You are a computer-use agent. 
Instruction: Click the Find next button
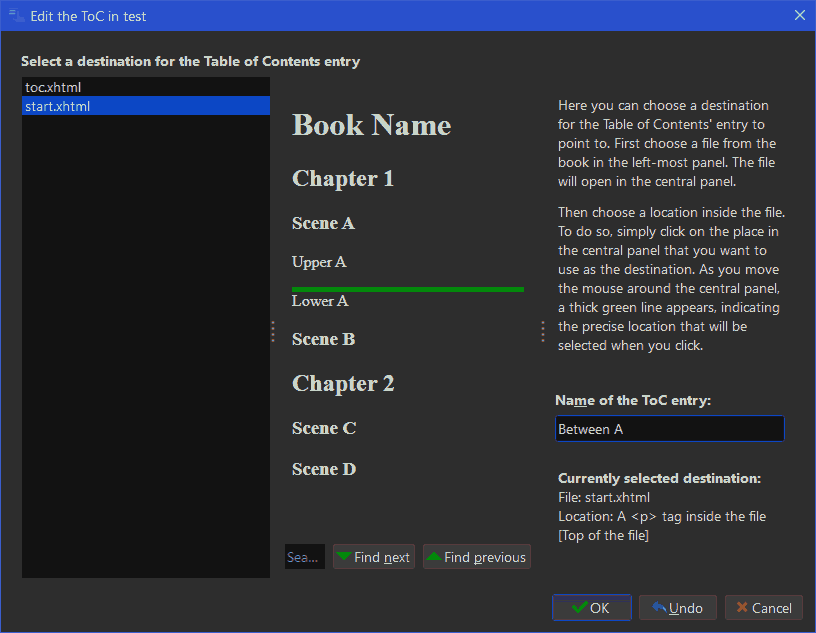point(374,557)
